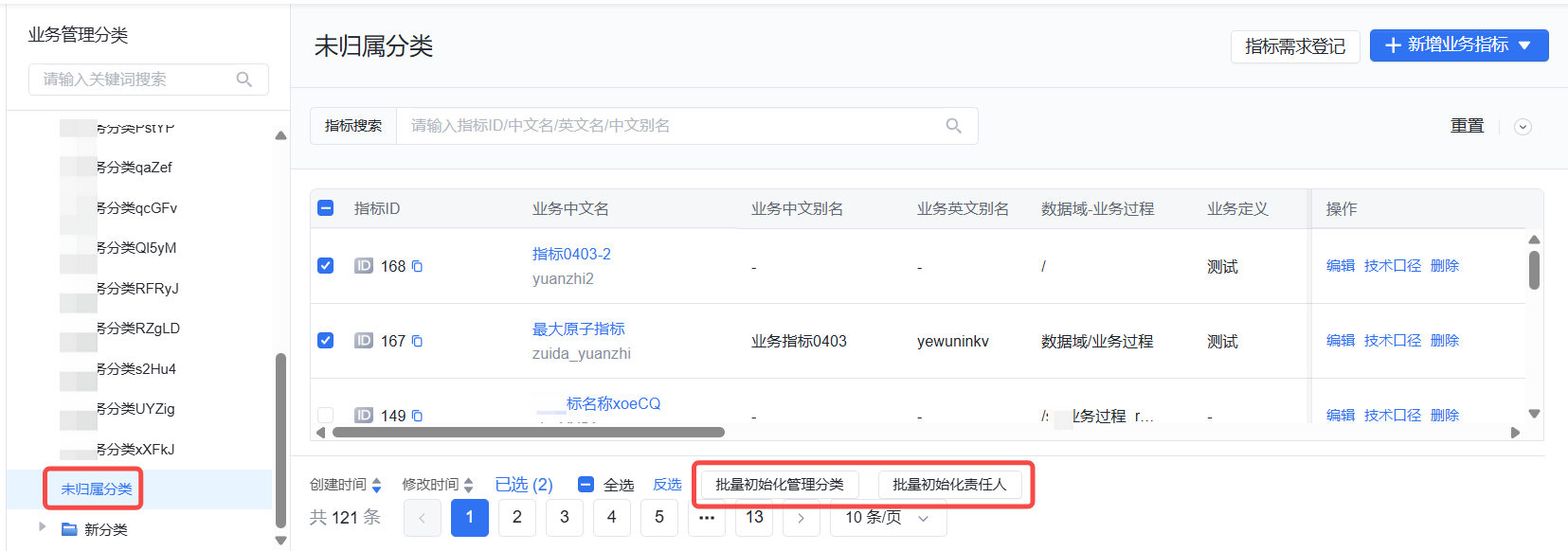The image size is (1568, 551).
Task: Click 业务指标0403 alias cell
Action: tap(799, 342)
